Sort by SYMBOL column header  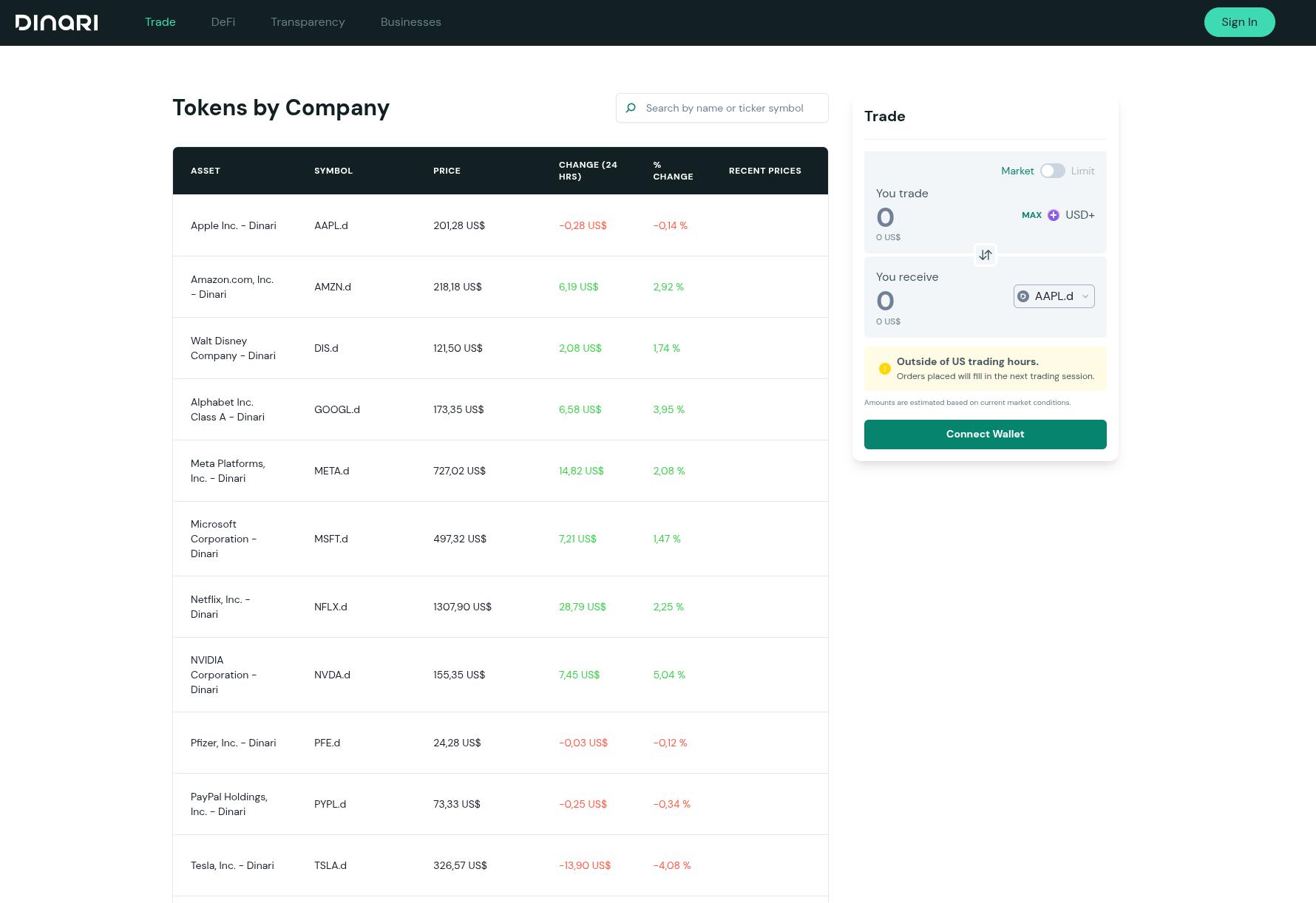point(333,171)
